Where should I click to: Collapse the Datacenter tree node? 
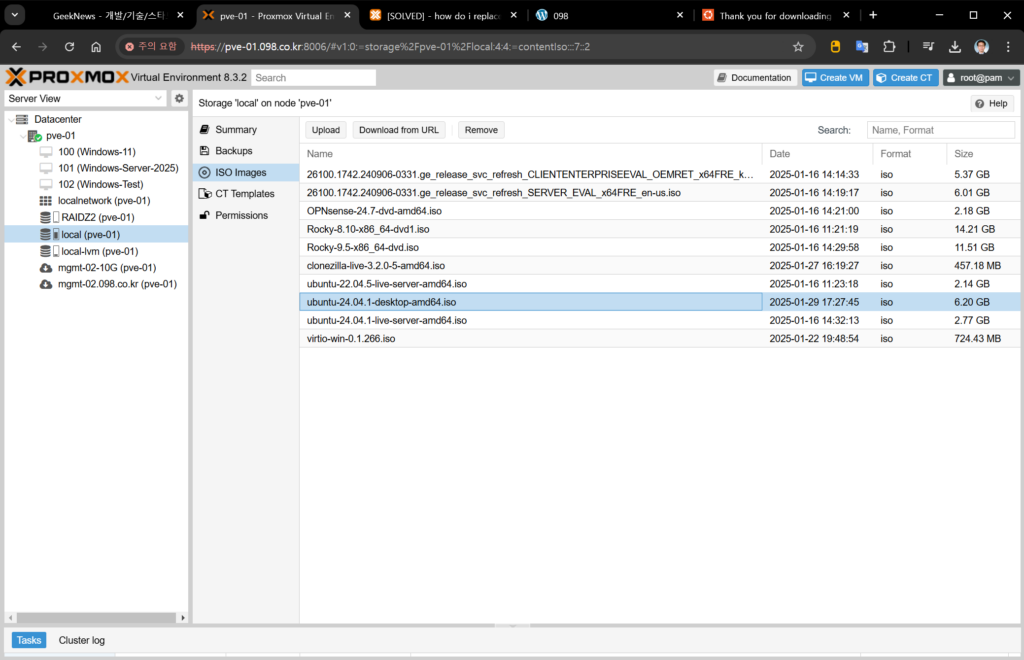pos(10,119)
